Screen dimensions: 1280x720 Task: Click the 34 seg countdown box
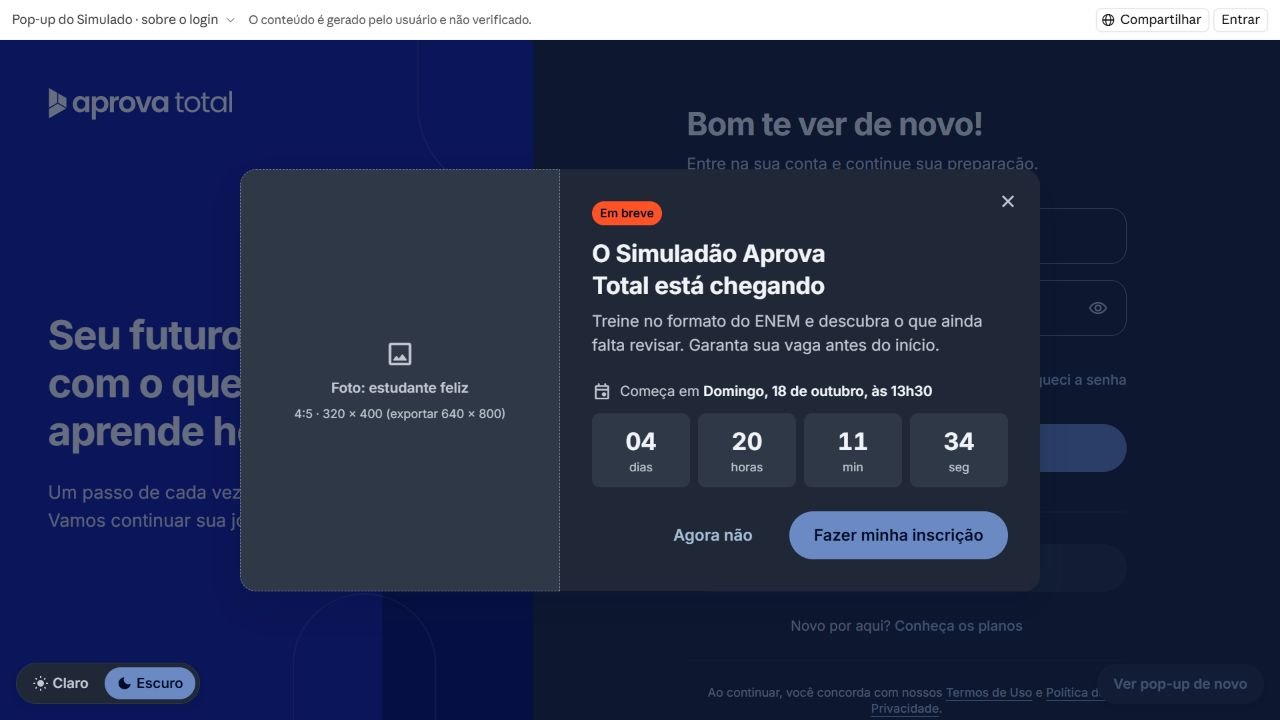pos(959,450)
